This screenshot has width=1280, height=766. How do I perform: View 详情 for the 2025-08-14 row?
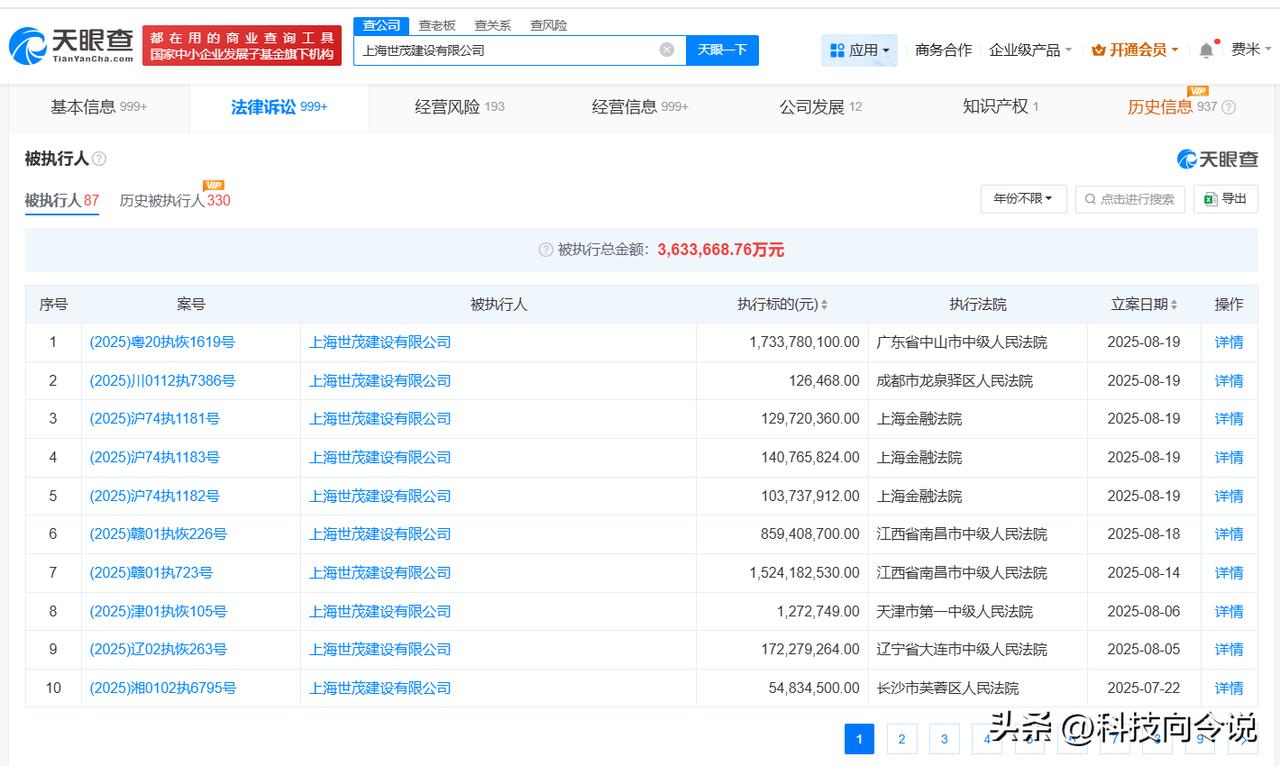1229,573
